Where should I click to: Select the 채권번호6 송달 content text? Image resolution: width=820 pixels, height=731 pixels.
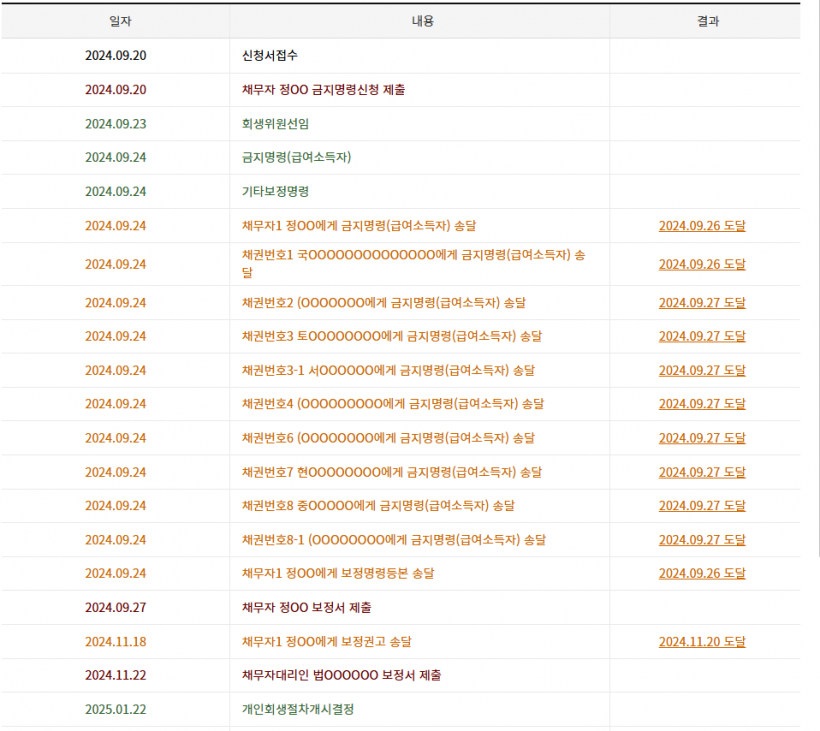(x=389, y=438)
